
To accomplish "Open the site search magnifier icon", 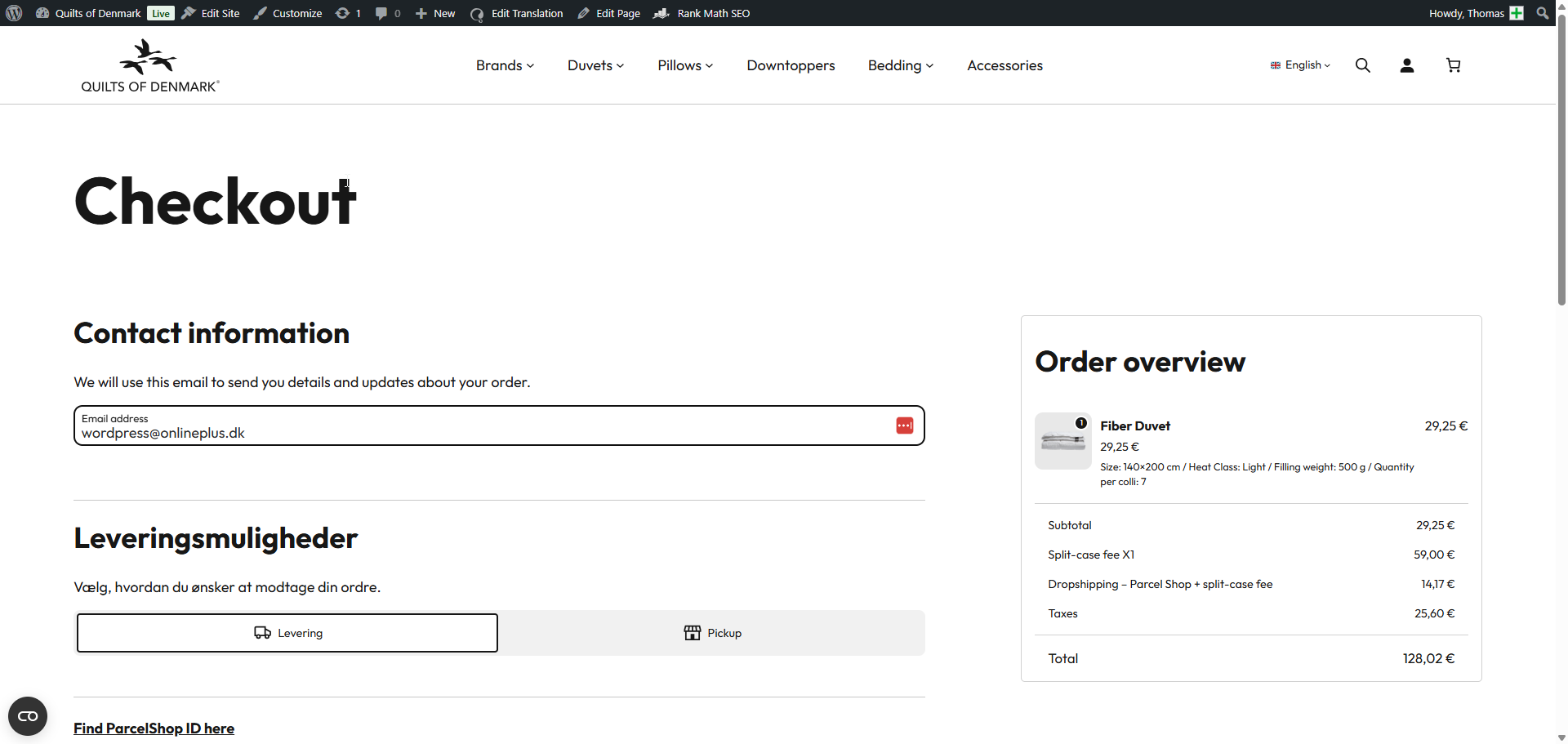I will coord(1362,65).
